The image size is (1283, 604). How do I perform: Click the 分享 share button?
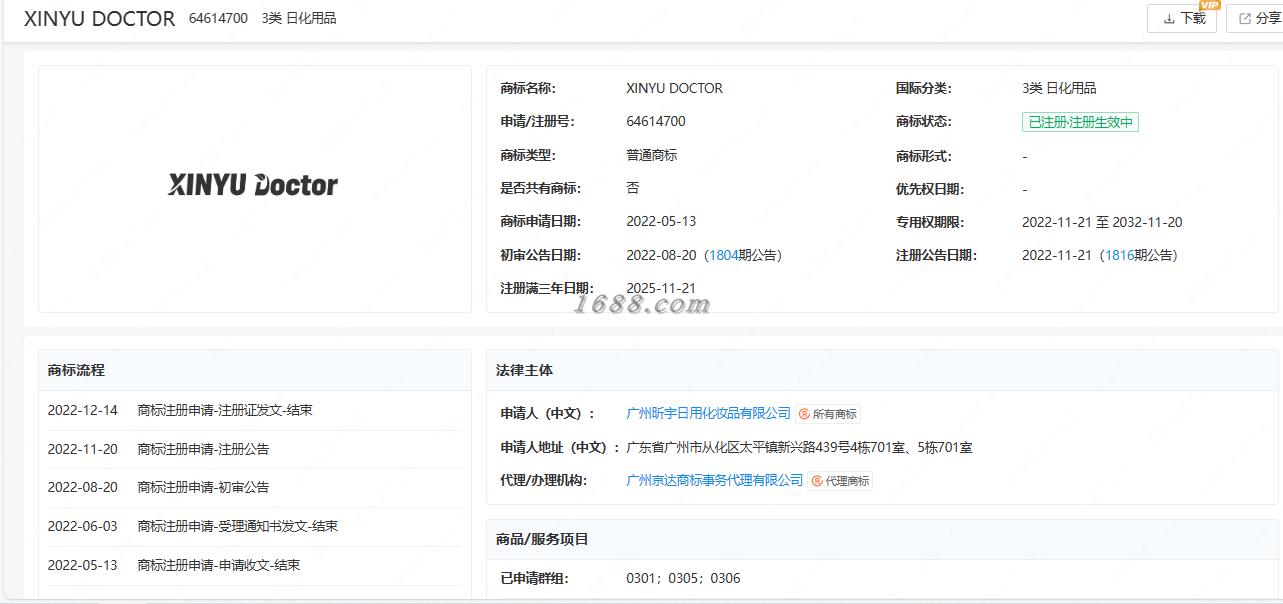pos(1255,18)
